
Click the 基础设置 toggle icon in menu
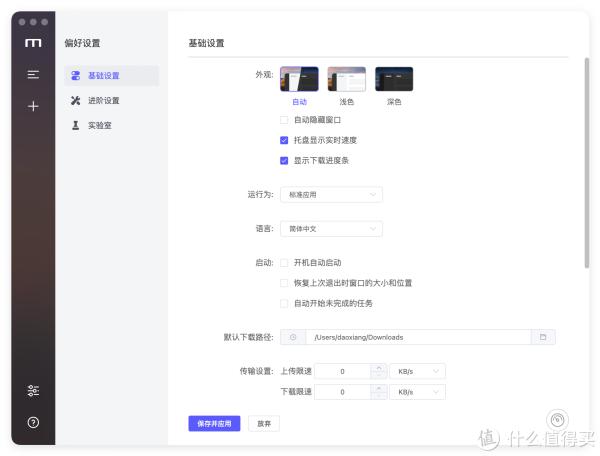pos(76,75)
